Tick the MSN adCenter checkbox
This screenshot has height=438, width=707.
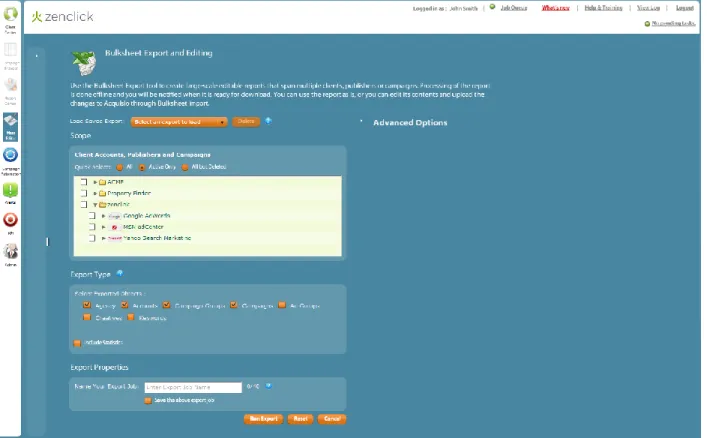click(92, 227)
